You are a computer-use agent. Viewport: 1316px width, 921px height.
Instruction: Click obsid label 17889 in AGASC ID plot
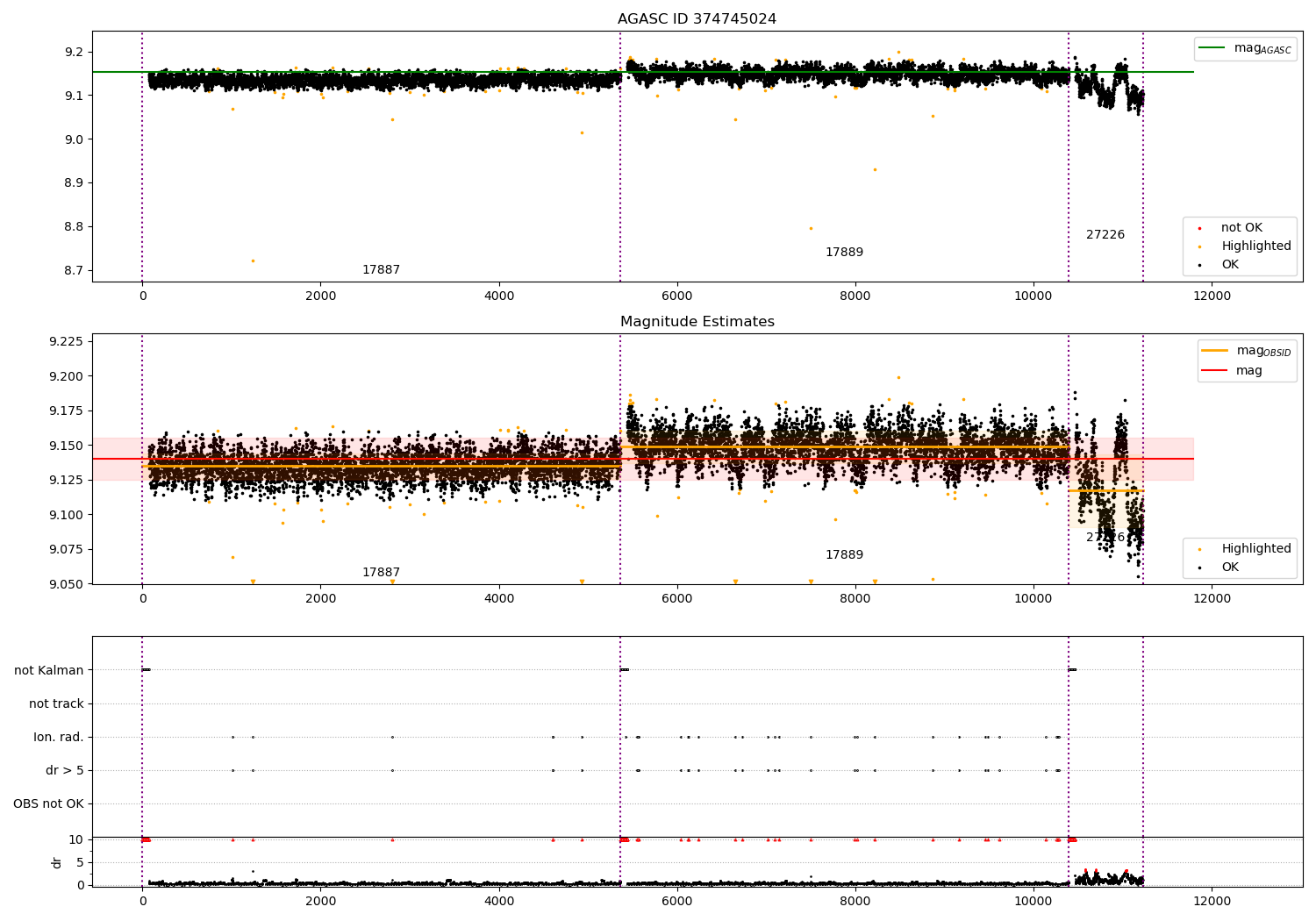point(844,253)
